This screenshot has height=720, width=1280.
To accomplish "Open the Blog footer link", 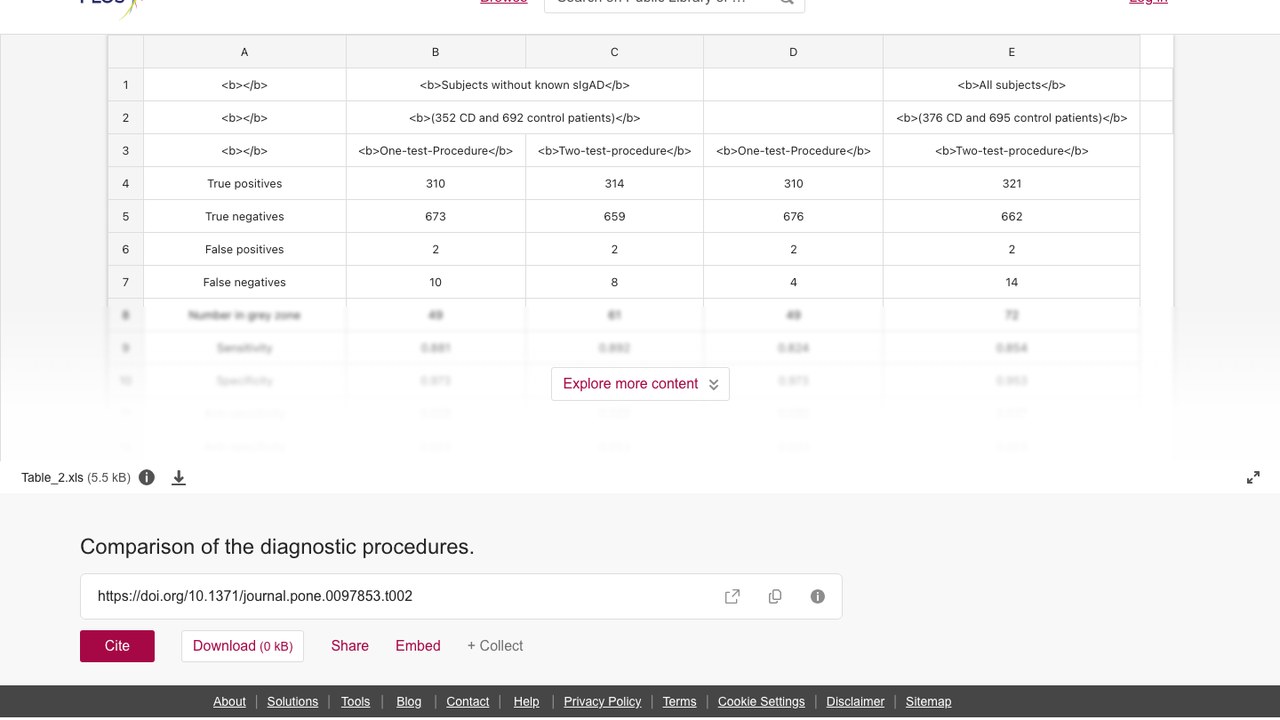I will pyautogui.click(x=409, y=701).
